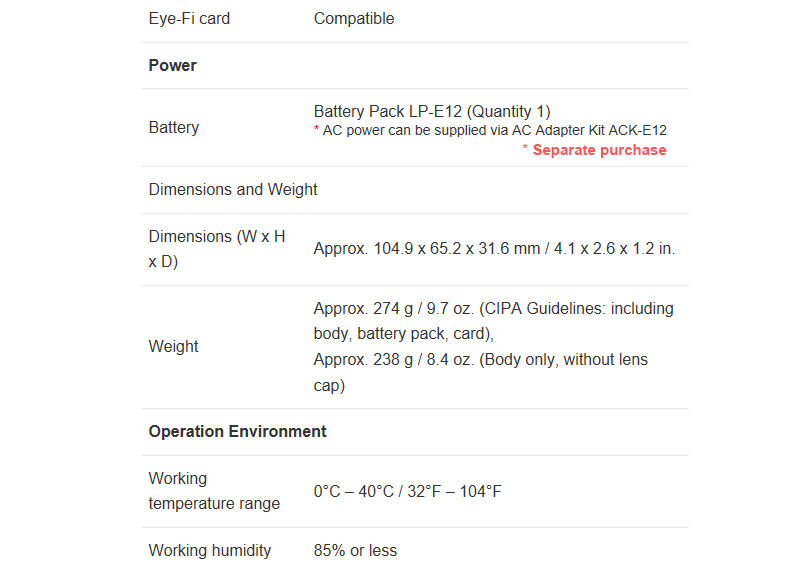The width and height of the screenshot is (800, 574).
Task: Click the AC Adapter Kit ACK-E12 note
Action: pyautogui.click(x=494, y=130)
